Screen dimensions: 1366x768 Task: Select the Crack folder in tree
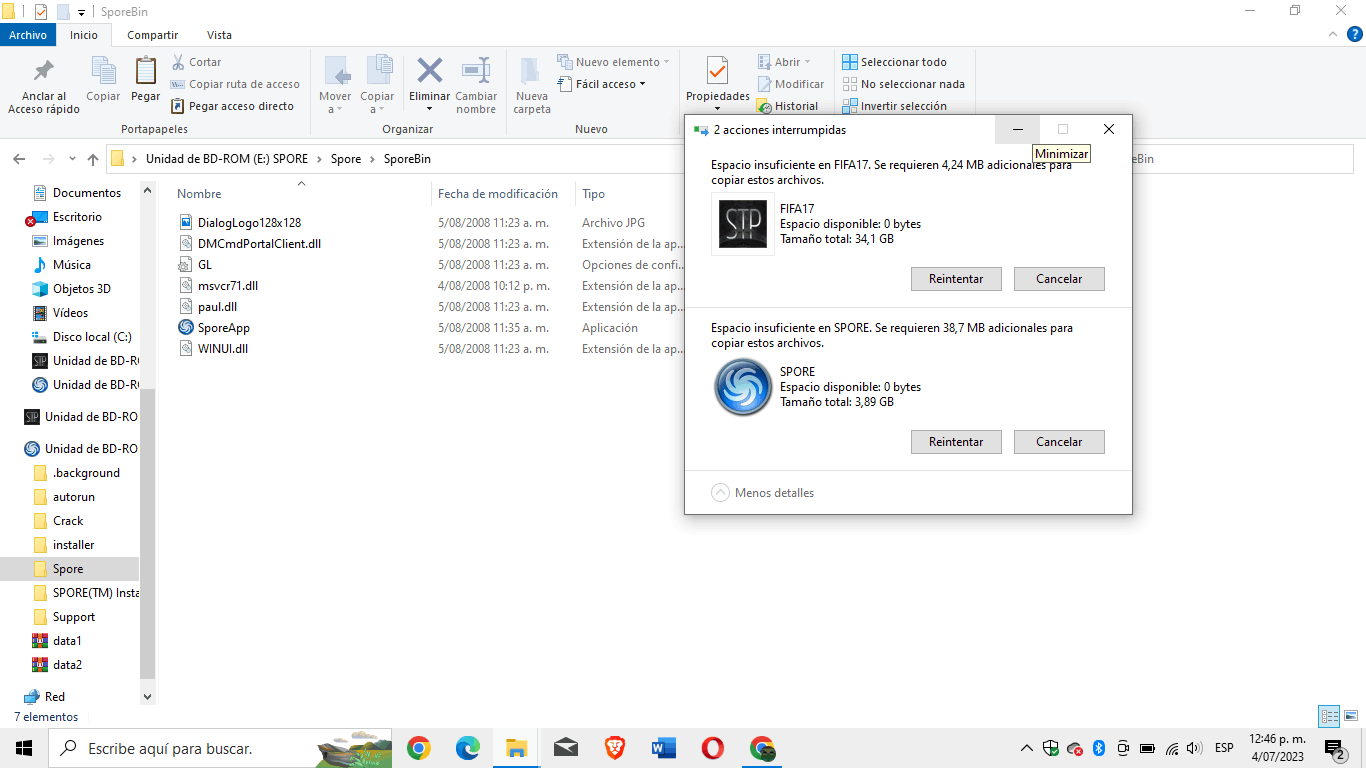click(68, 521)
